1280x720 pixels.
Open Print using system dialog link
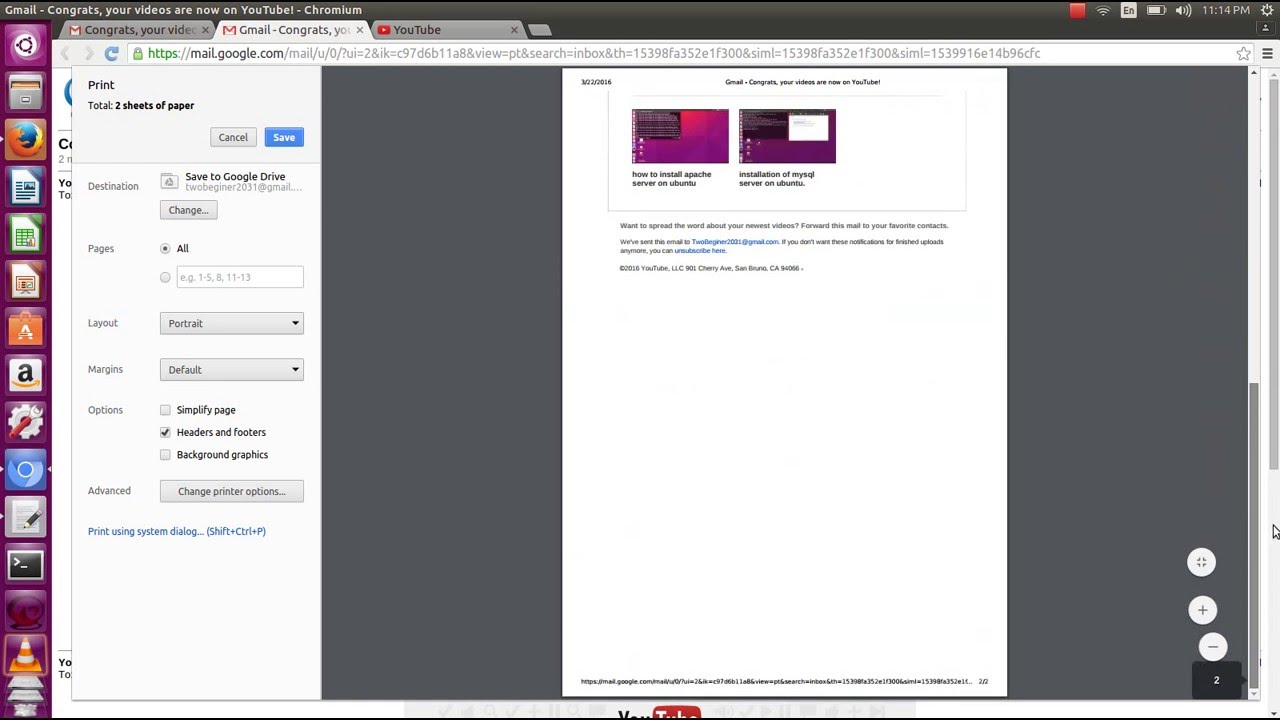point(177,531)
